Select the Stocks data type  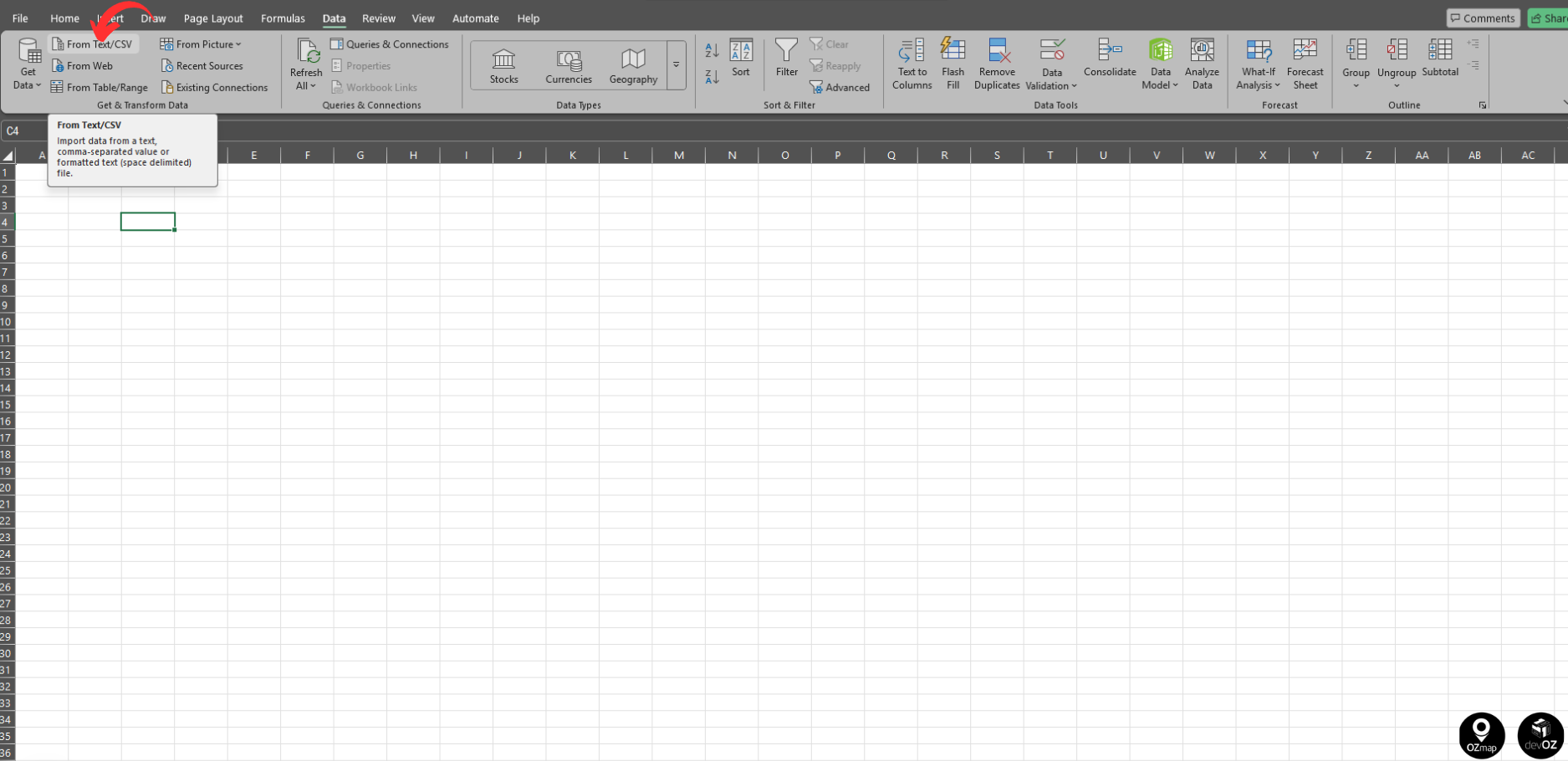point(503,65)
